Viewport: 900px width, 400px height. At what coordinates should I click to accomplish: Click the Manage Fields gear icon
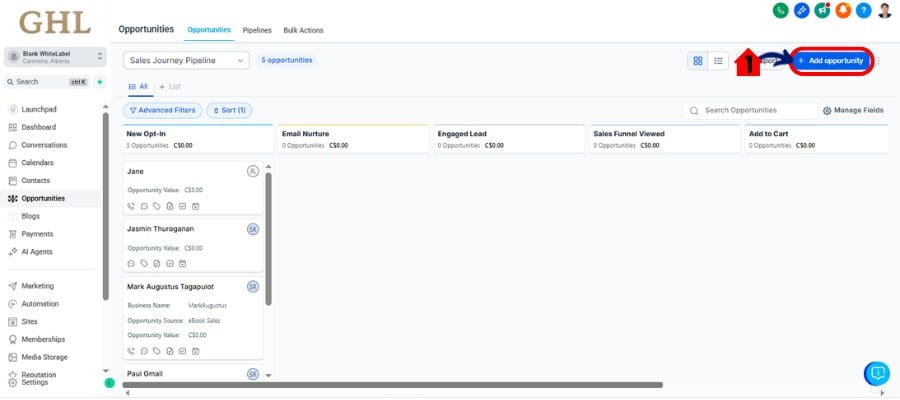(x=827, y=110)
